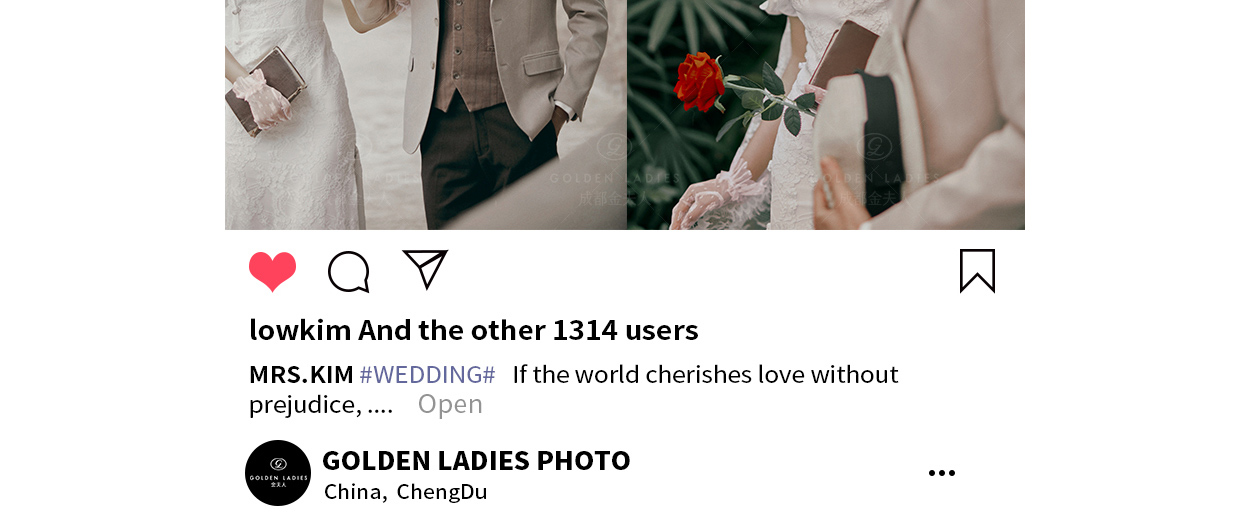Open the Golden Ladies round profile avatar
The height and width of the screenshot is (517, 1250).
click(278, 473)
